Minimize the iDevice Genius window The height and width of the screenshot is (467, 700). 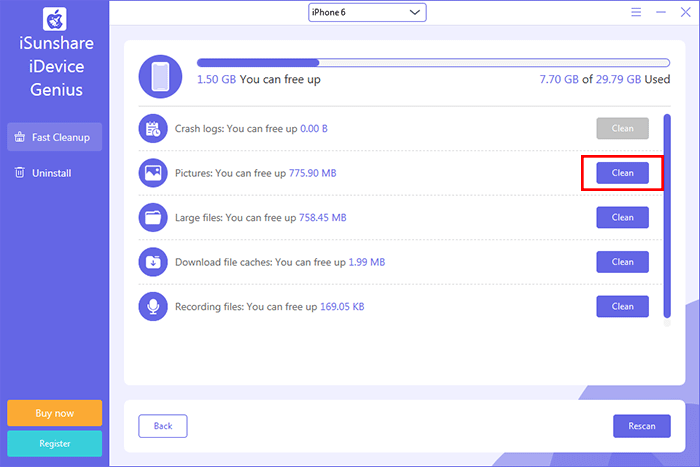pos(661,12)
